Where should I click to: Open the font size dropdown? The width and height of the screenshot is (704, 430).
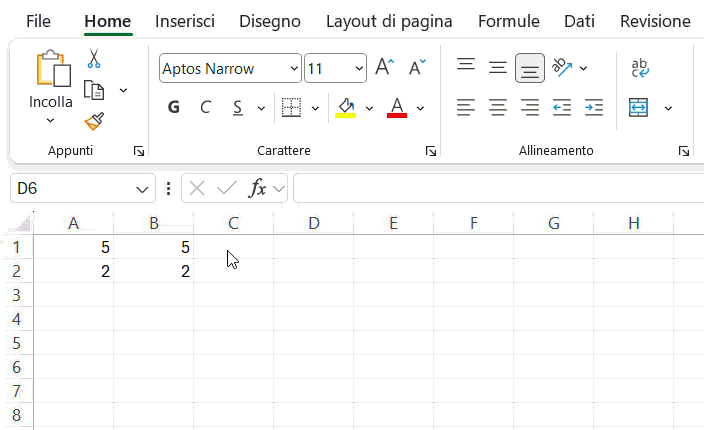click(359, 69)
